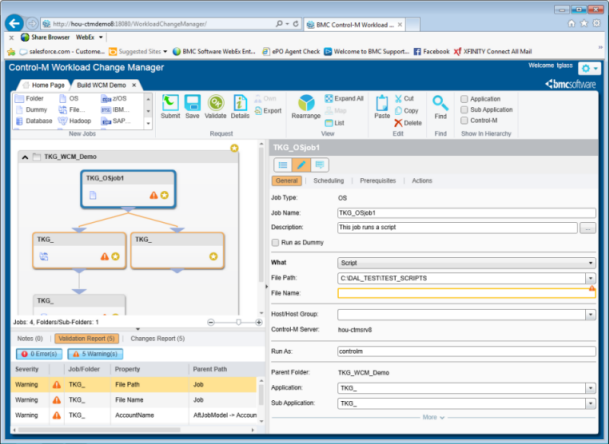Open the File Path dropdown arrow
This screenshot has width=609, height=444.
[x=590, y=278]
